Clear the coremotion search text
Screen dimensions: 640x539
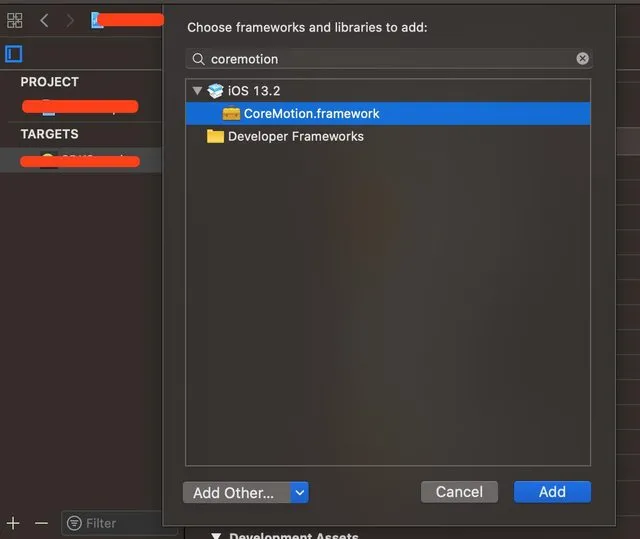(582, 58)
